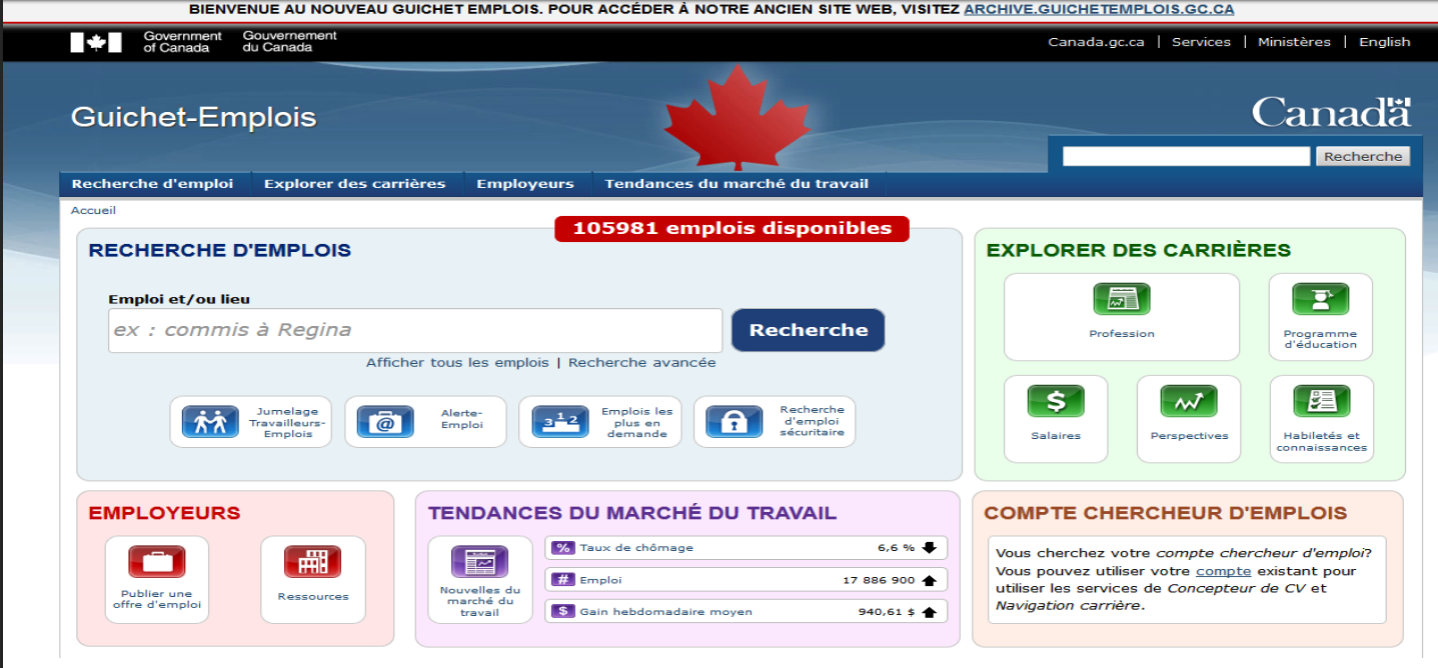Switch language with the English link

[1385, 42]
